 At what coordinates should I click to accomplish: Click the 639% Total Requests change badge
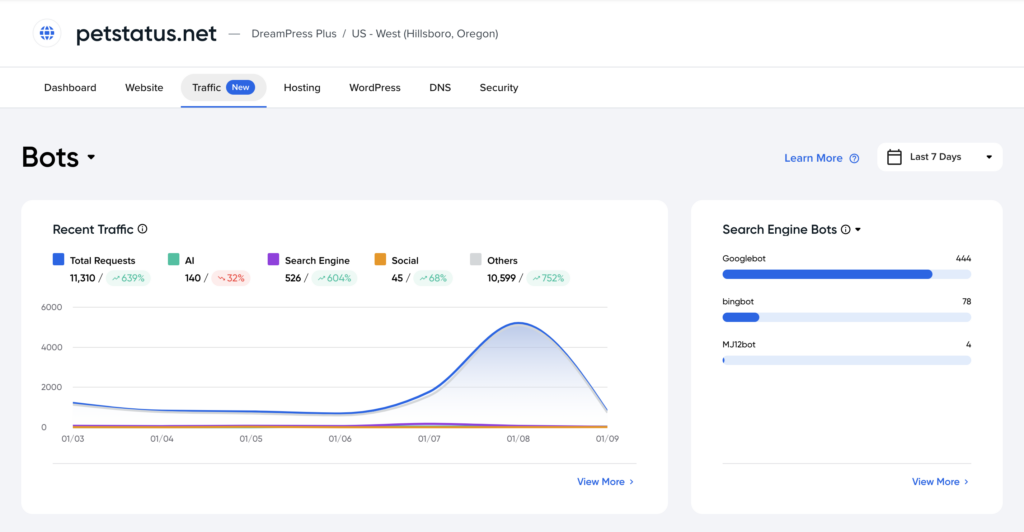tap(128, 278)
